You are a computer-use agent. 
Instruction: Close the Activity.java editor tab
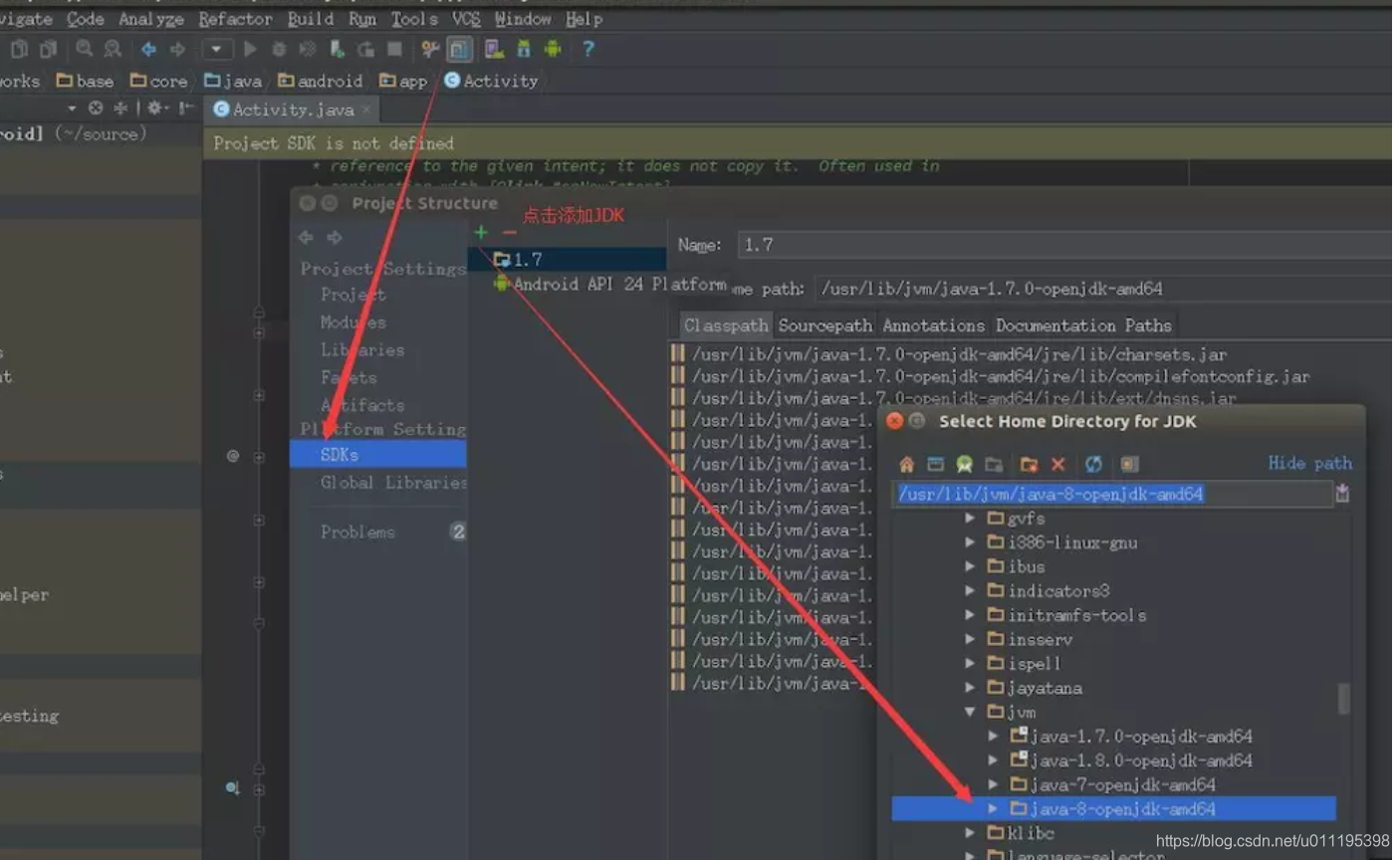point(366,109)
